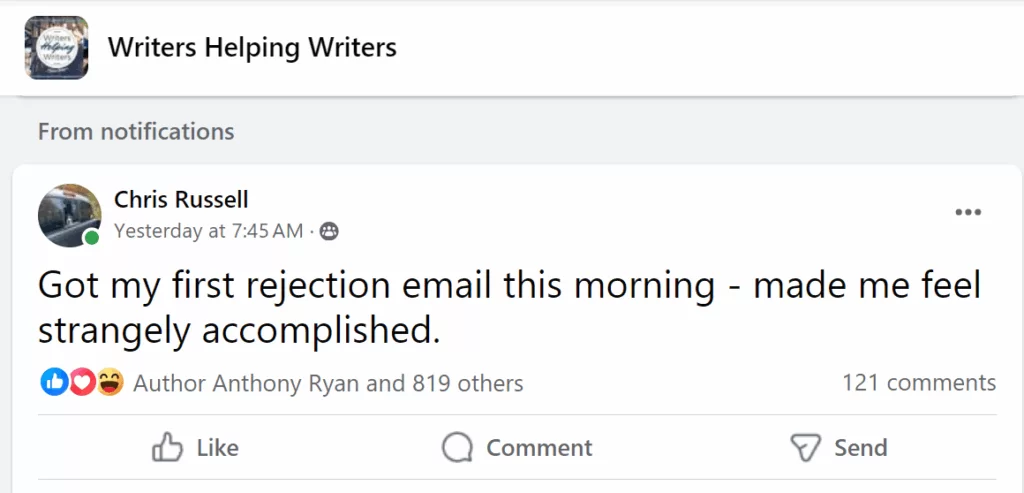This screenshot has width=1024, height=493.
Task: Click the Yesterday at 7:45 AM timestamp
Action: 208,231
